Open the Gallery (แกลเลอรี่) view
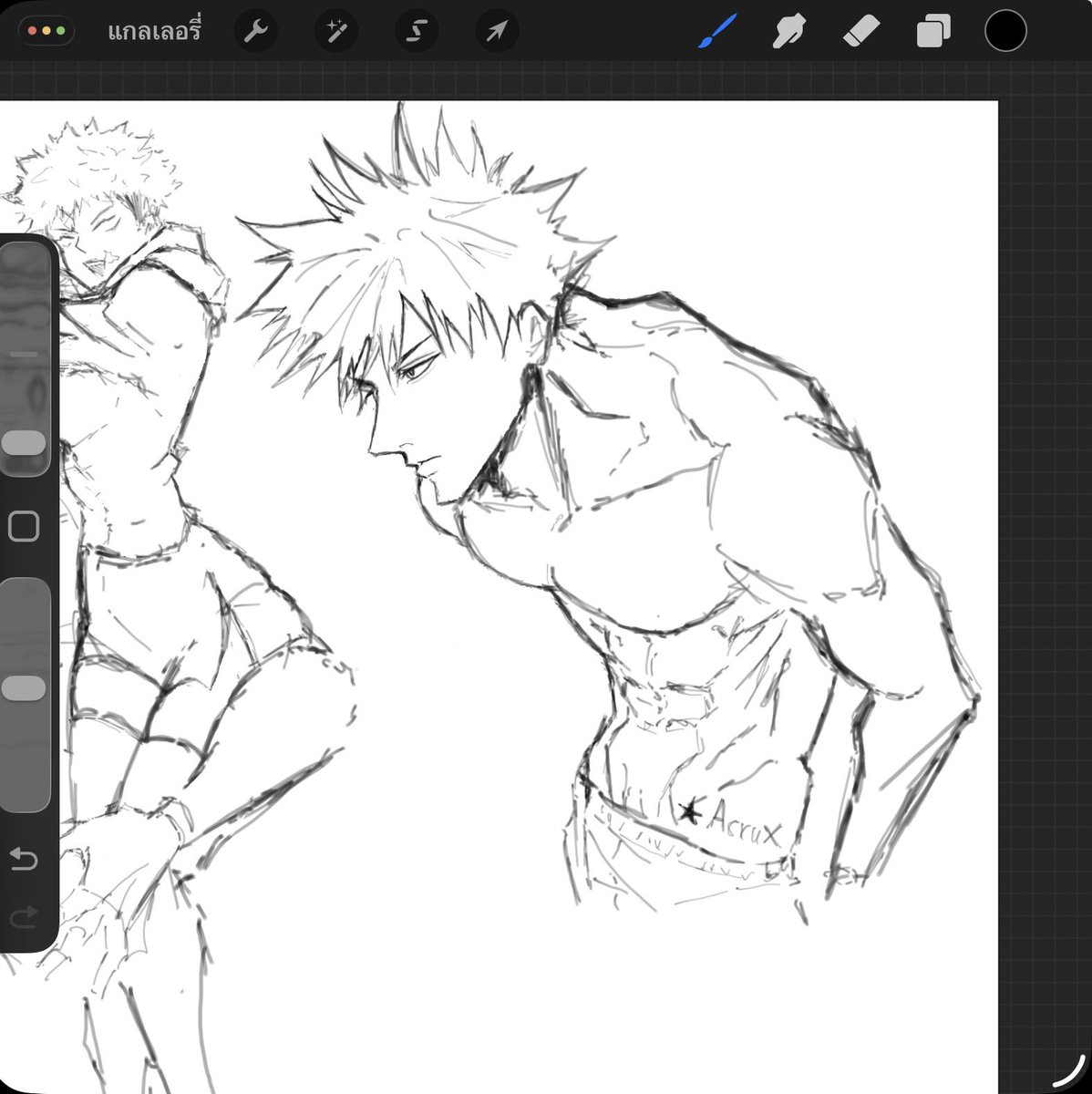 (154, 32)
